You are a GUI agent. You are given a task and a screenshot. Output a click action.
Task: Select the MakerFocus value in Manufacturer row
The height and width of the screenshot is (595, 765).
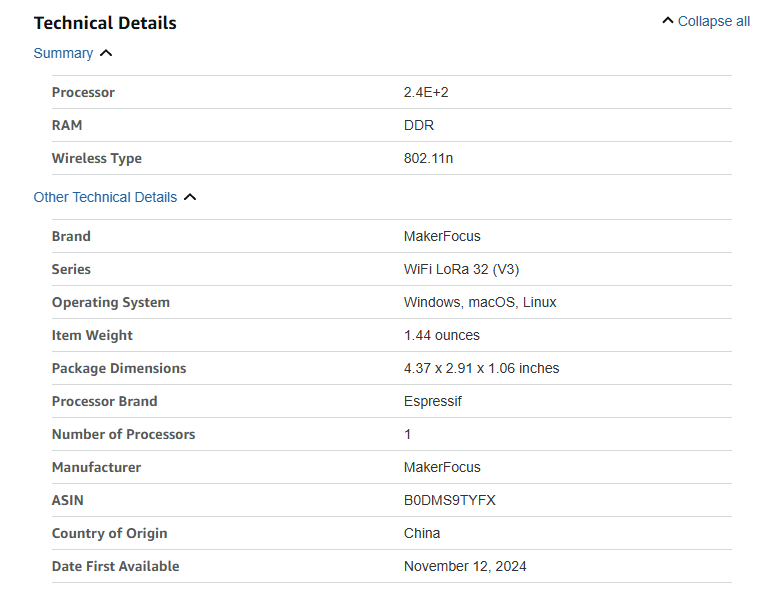[x=442, y=467]
